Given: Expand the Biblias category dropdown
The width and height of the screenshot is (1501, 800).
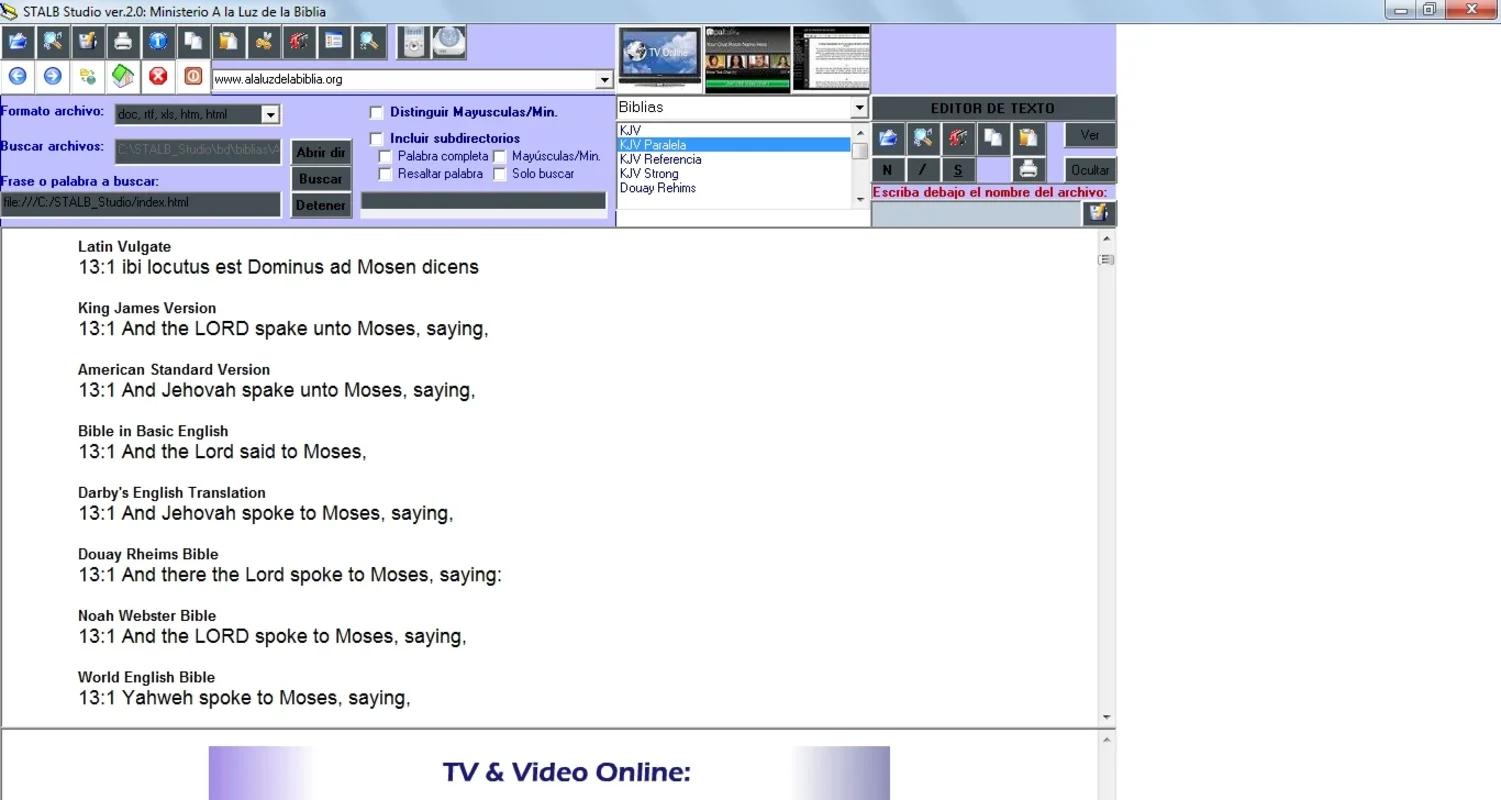Looking at the screenshot, I should point(860,107).
